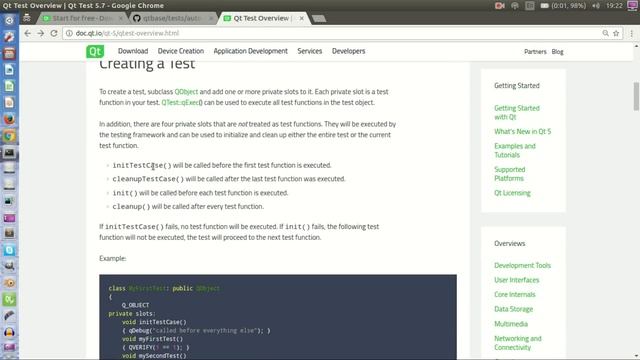Open Multimedia overview link
Viewport: 640px width, 360px height.
pos(511,324)
